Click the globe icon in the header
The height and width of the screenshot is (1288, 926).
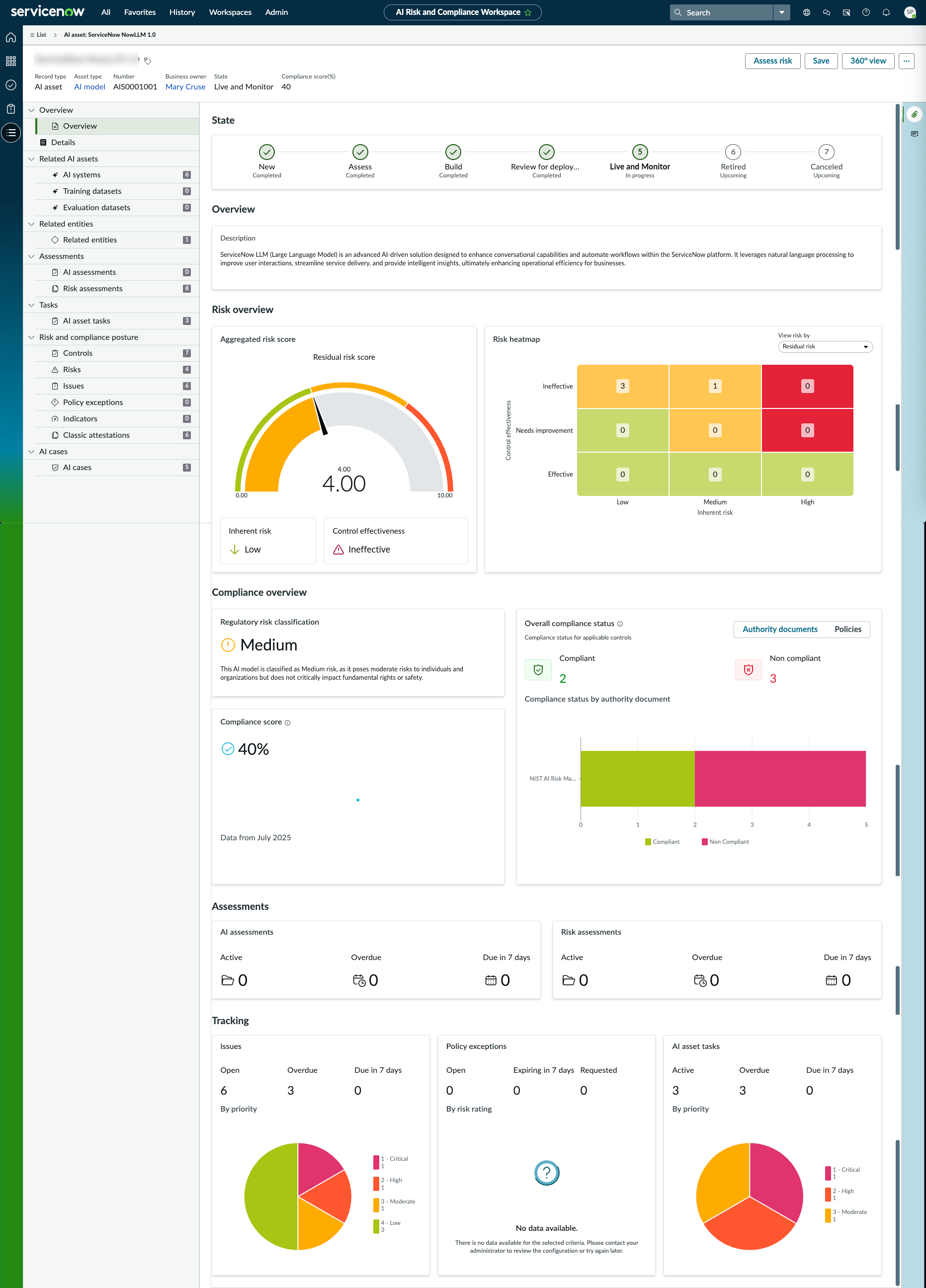806,12
